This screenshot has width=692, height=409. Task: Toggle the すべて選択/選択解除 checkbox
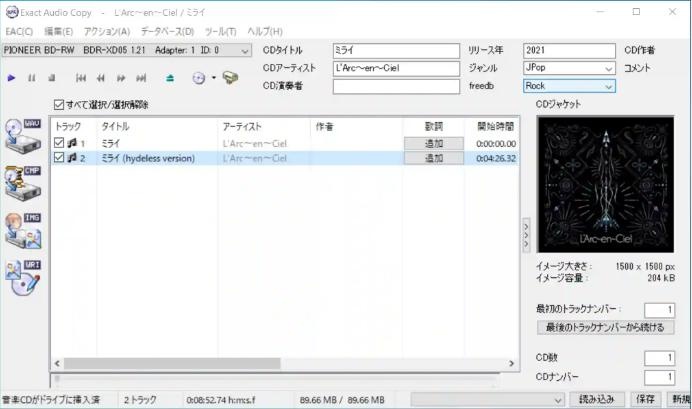[x=59, y=105]
